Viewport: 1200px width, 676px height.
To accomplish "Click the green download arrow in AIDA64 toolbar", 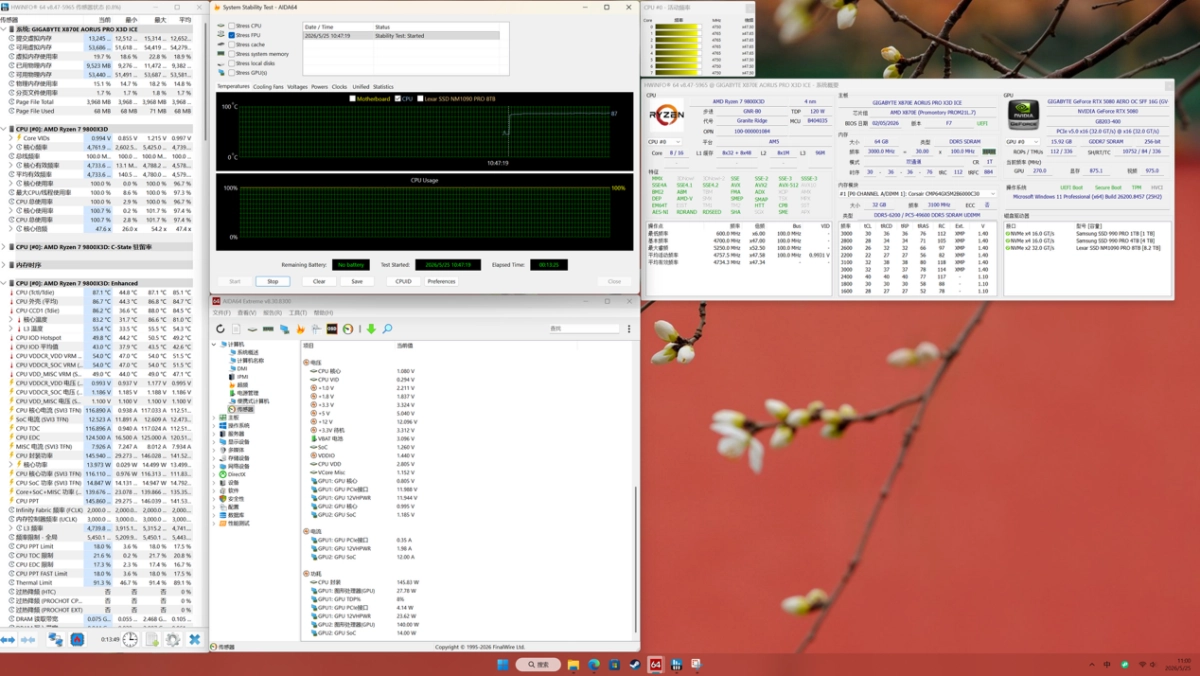I will (371, 329).
